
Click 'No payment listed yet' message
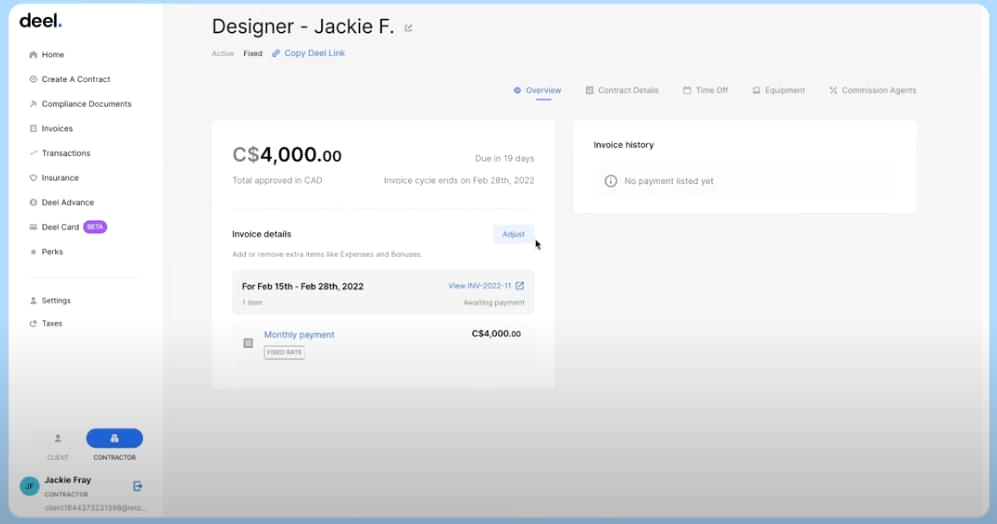pyautogui.click(x=669, y=181)
